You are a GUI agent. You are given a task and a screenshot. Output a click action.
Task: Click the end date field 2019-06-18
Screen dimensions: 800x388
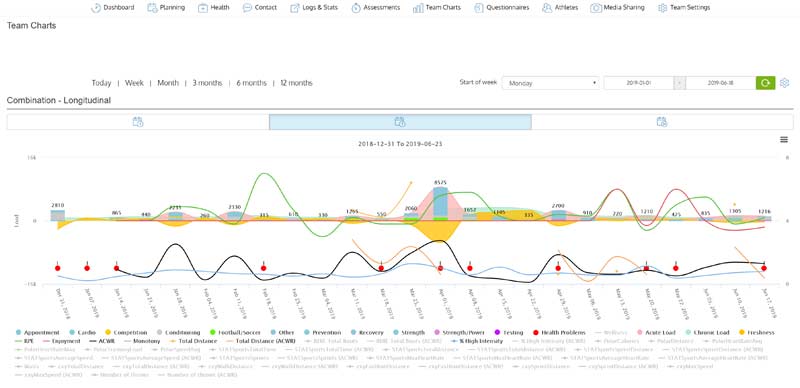coord(720,83)
